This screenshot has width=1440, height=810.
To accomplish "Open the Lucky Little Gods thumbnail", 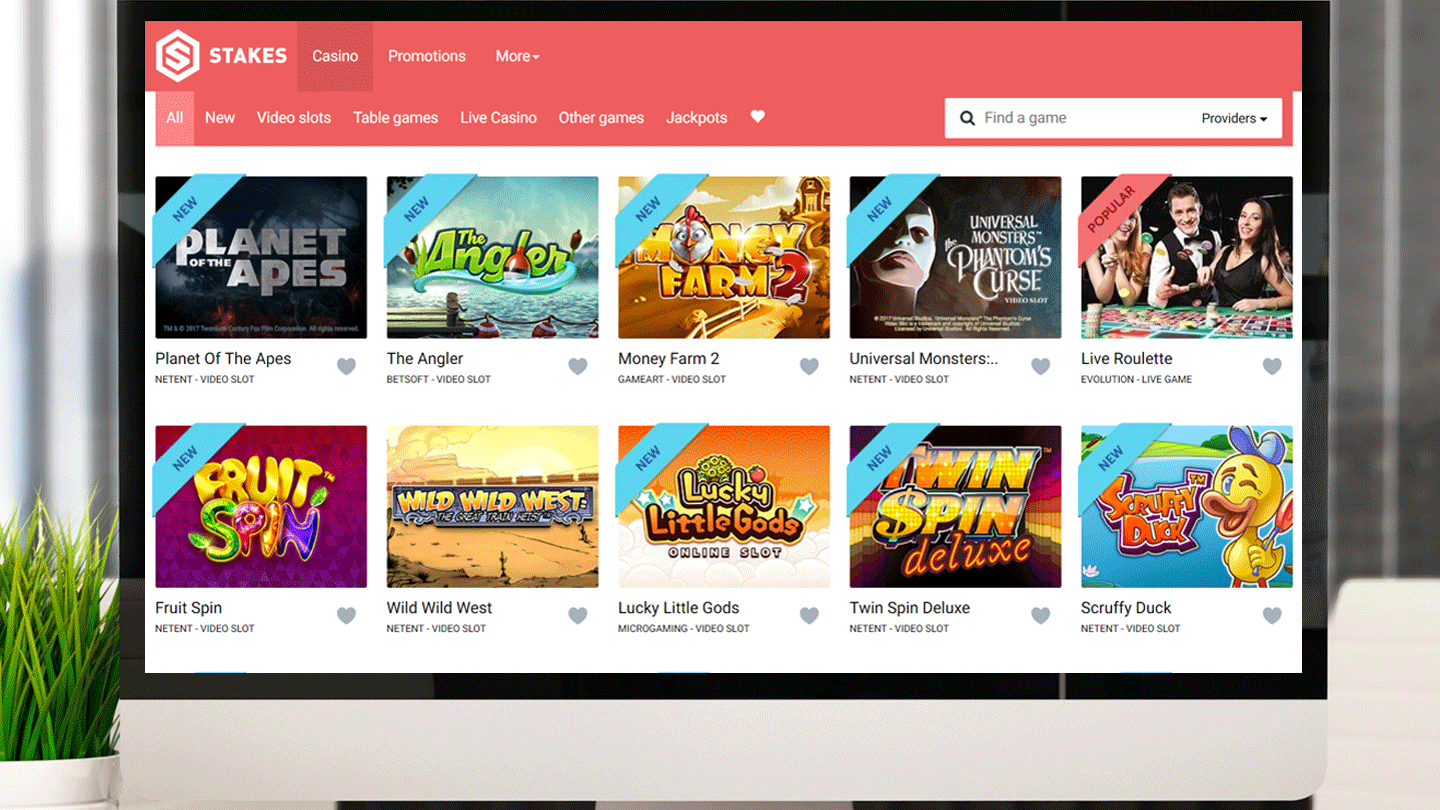I will 723,506.
